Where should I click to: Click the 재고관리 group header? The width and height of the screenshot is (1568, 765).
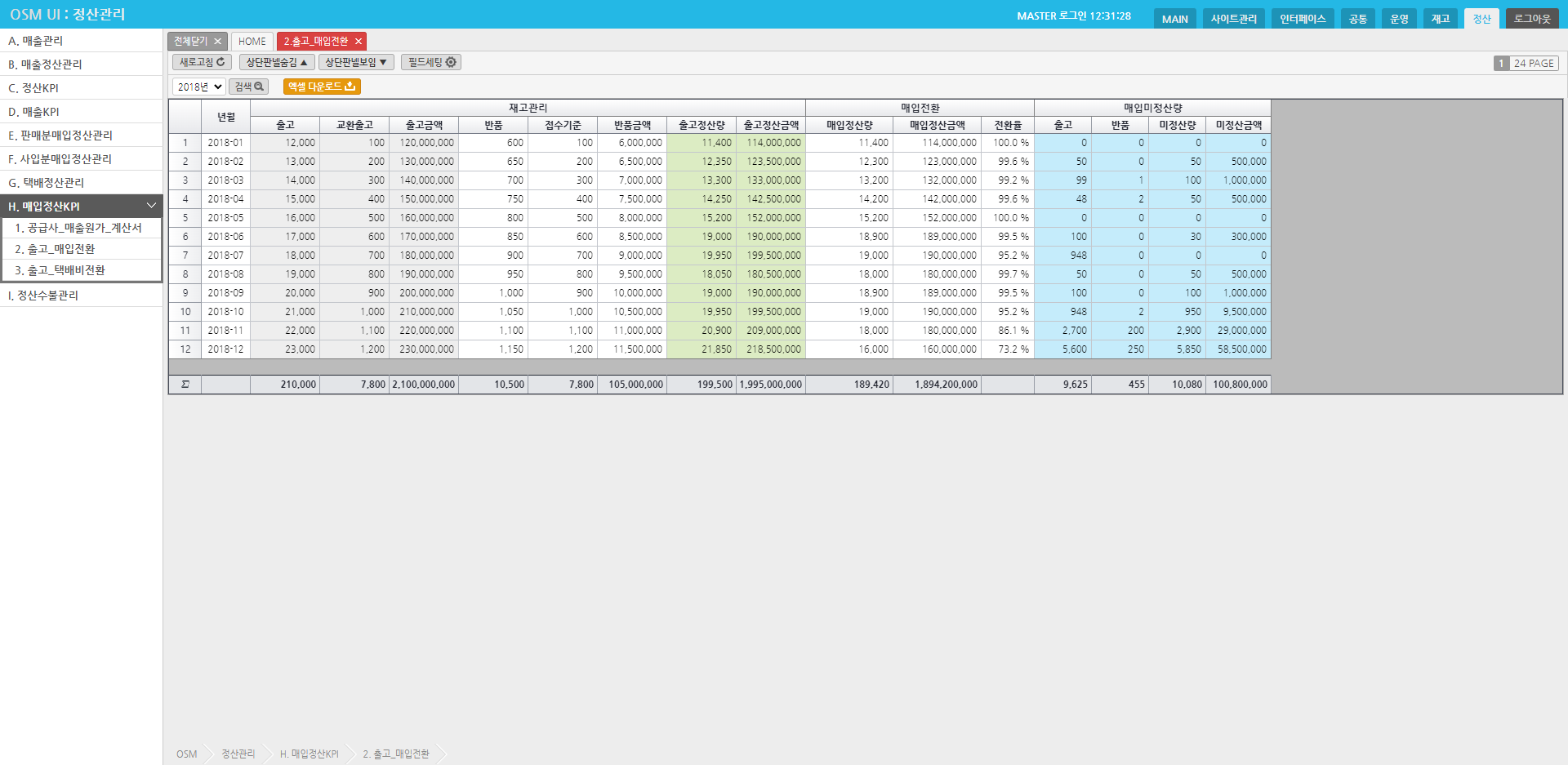[x=528, y=109]
